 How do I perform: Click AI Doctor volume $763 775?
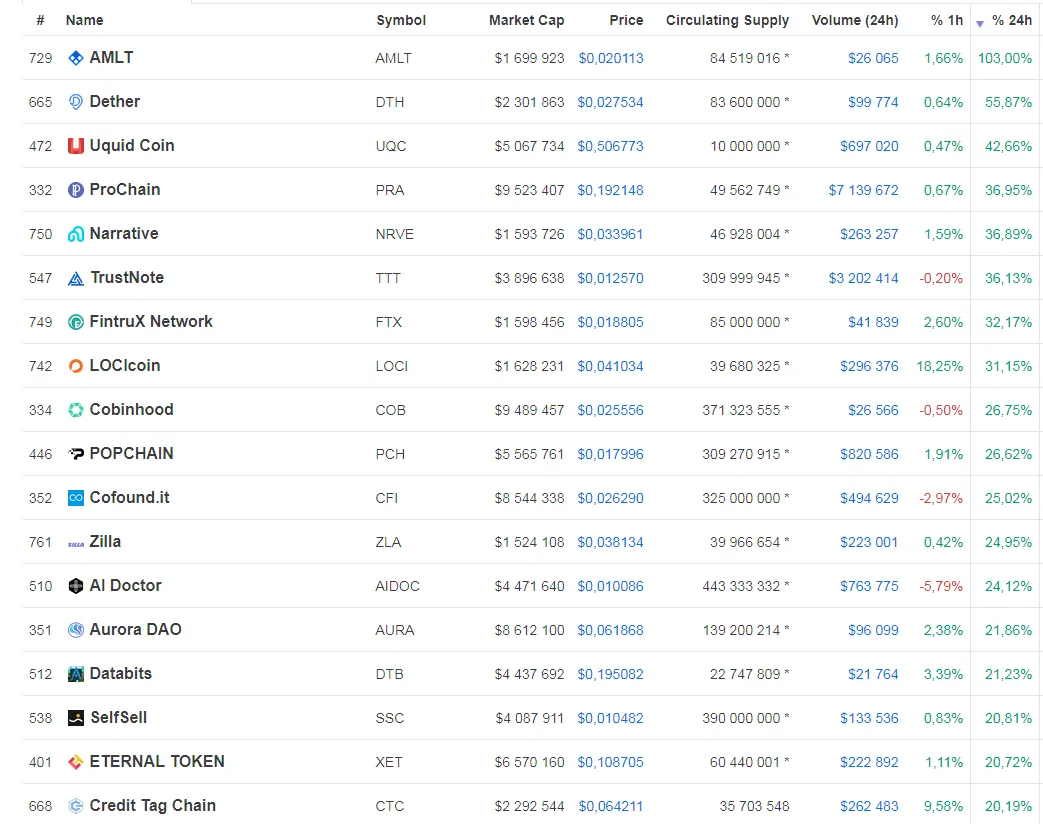869,586
